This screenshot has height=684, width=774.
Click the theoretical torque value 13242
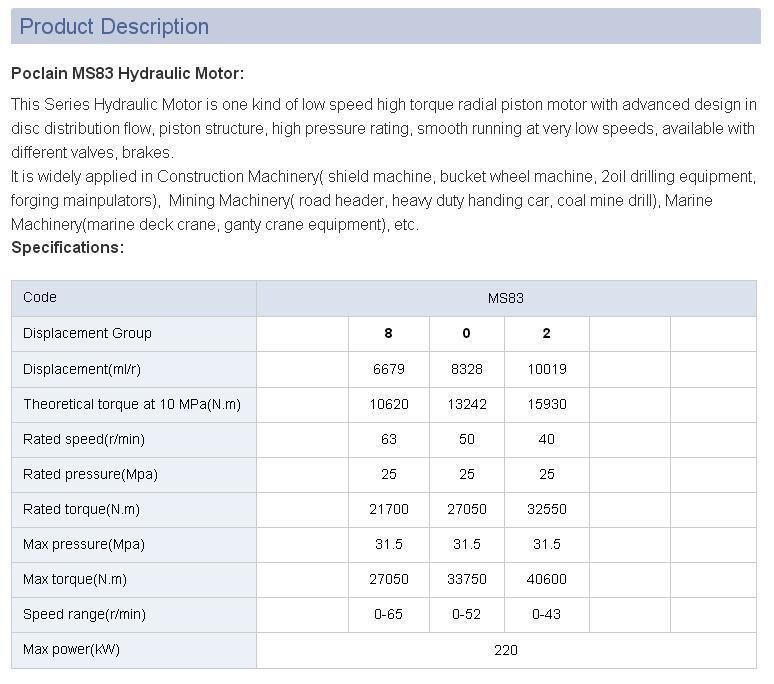466,404
